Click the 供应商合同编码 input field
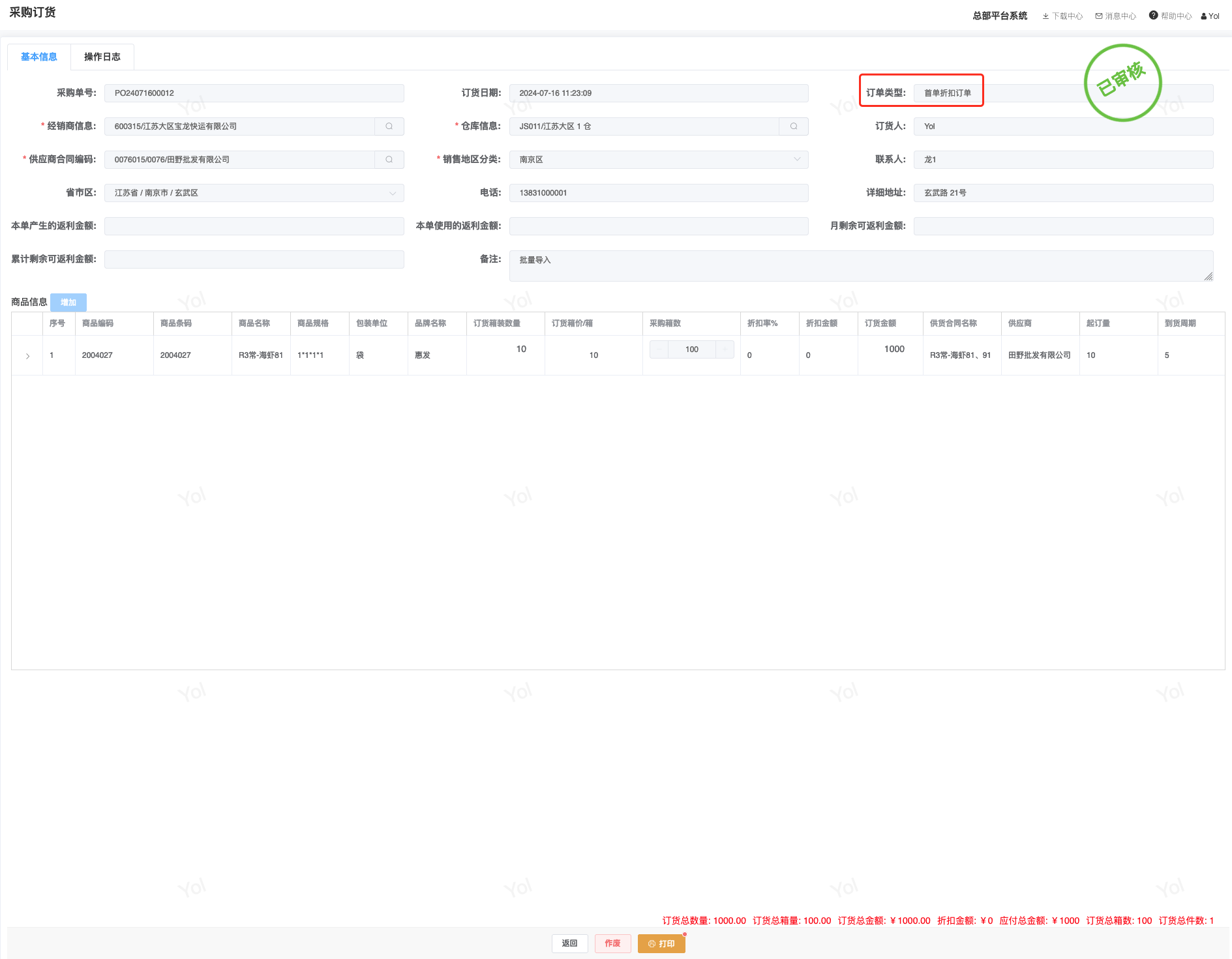Screen dimensions: 1232x959 pos(239,160)
